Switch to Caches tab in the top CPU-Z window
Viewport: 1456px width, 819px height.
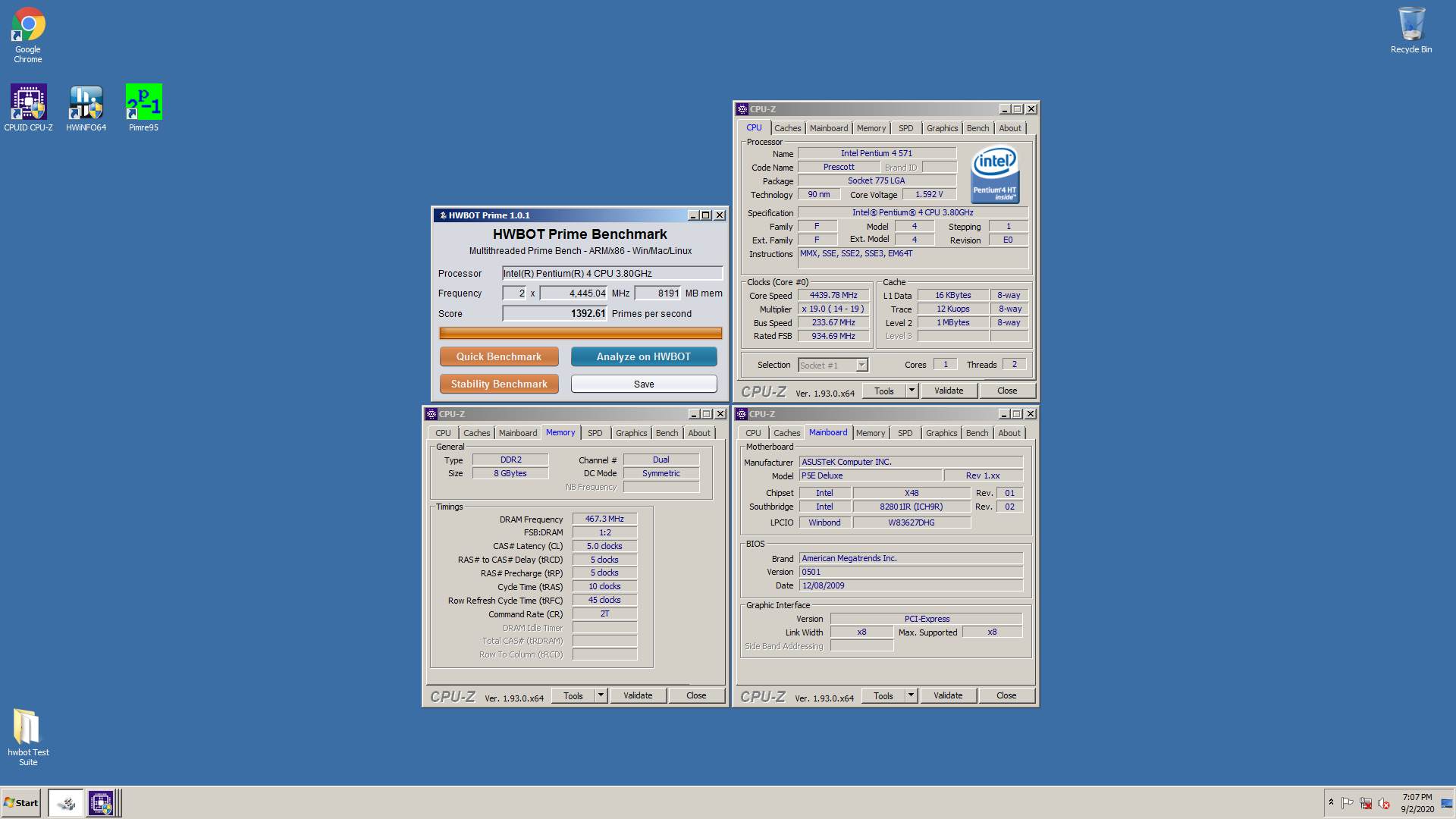click(x=787, y=128)
